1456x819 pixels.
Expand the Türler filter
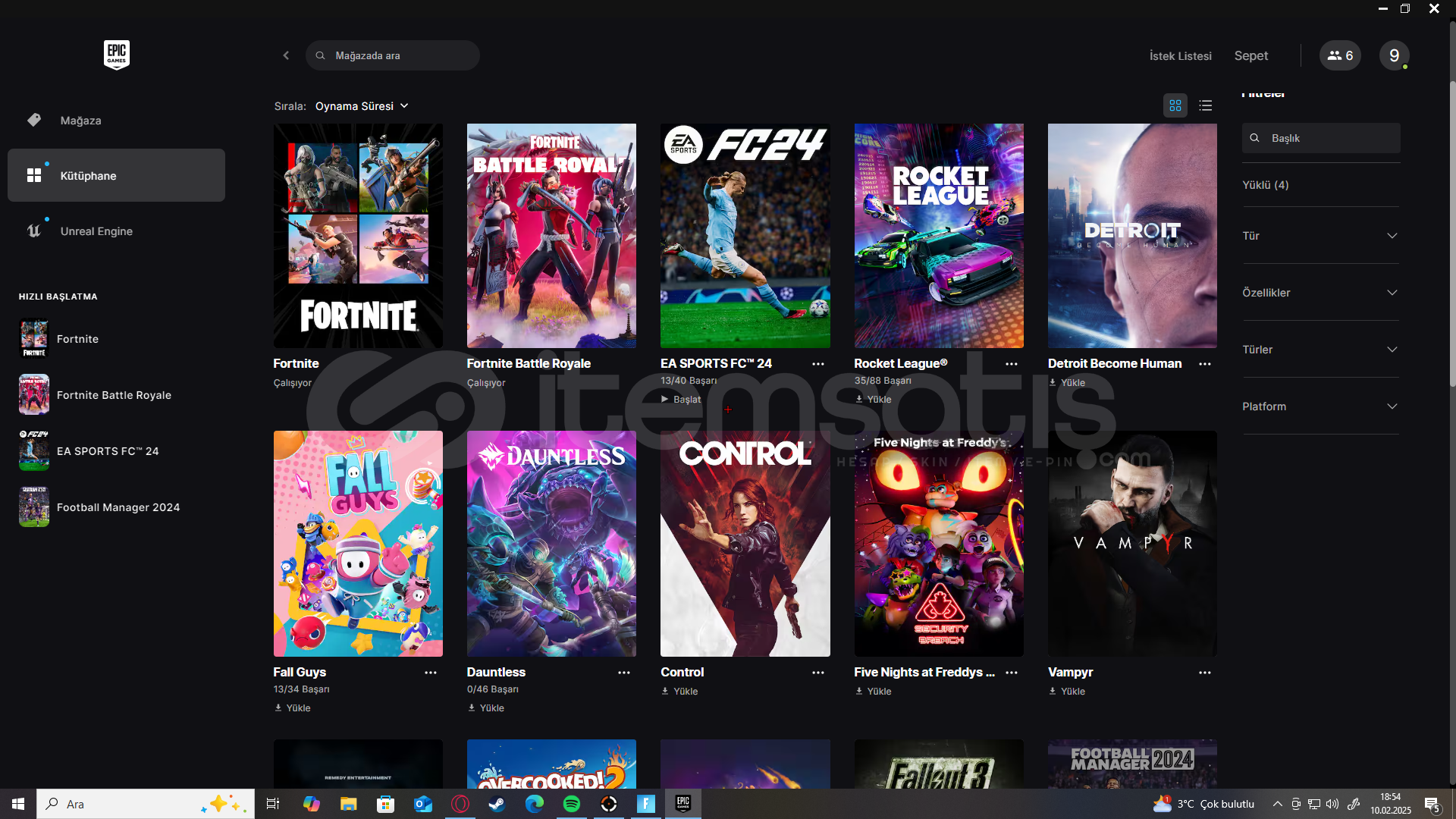[x=1320, y=350]
